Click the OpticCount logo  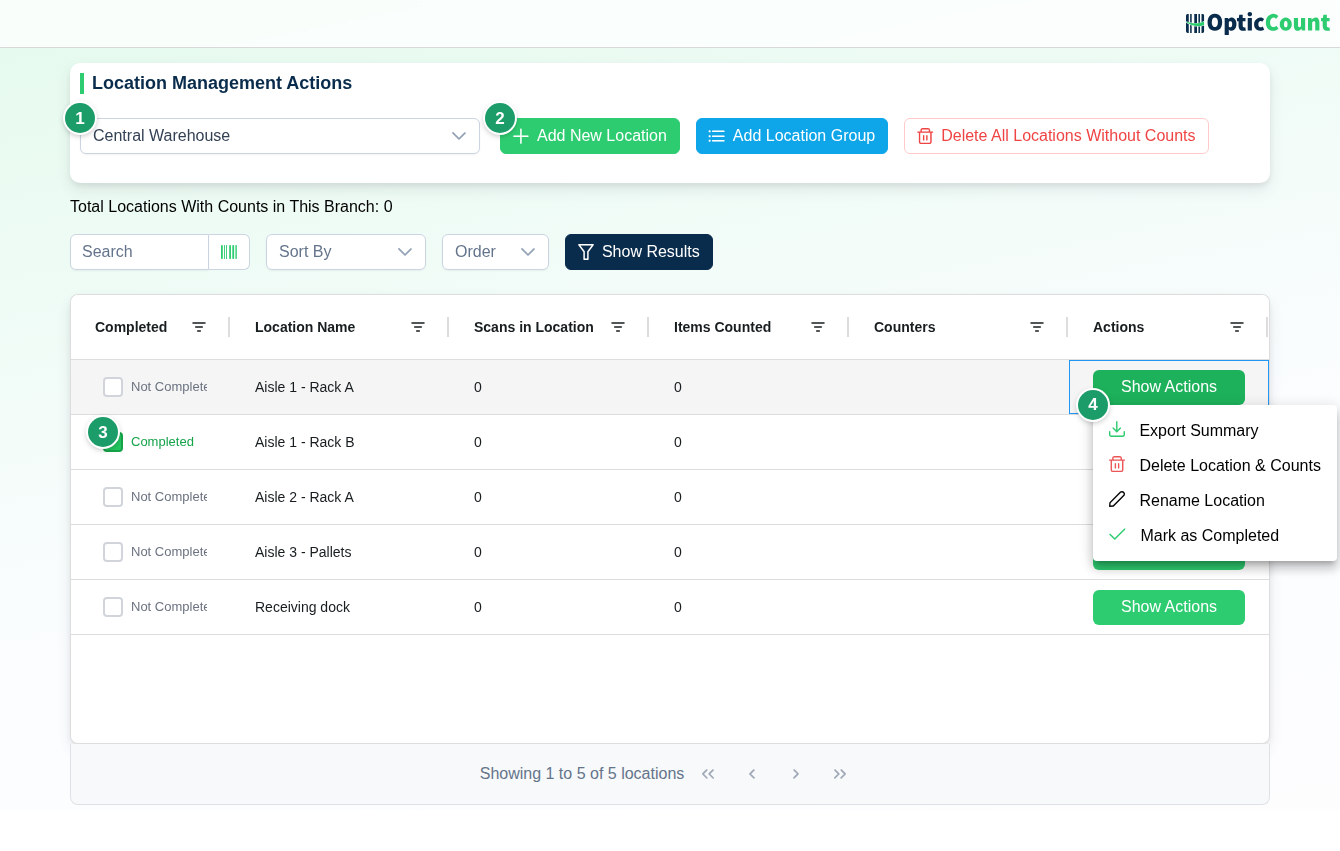pyautogui.click(x=1257, y=23)
